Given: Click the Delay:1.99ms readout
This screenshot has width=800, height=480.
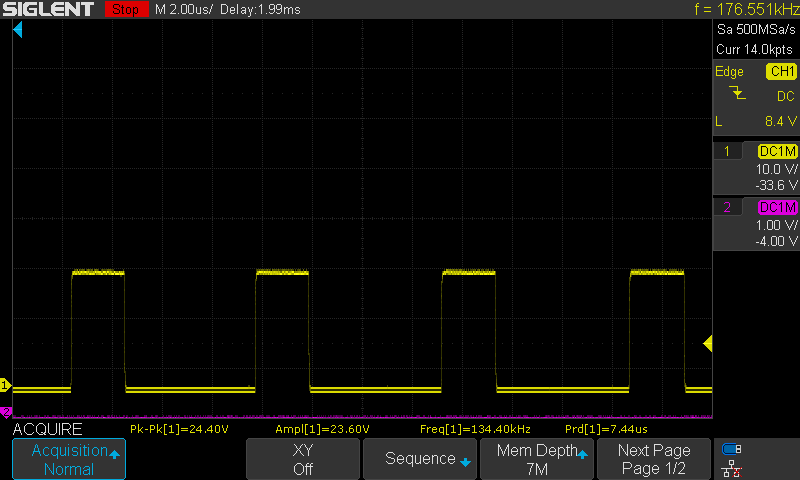Looking at the screenshot, I should point(260,9).
